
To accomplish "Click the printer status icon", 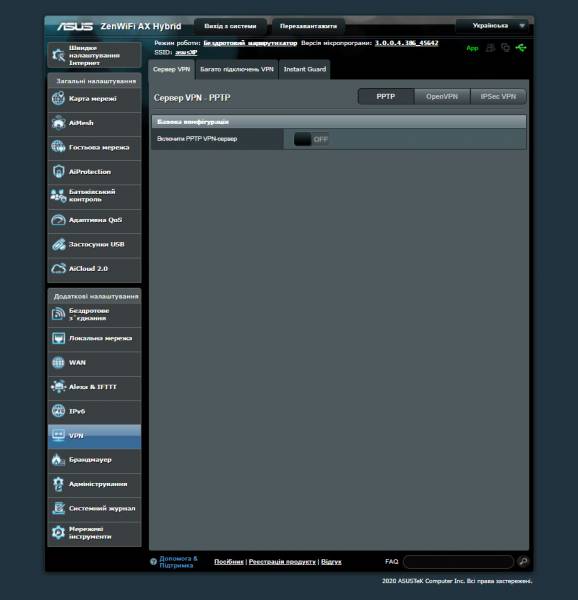I will (x=490, y=48).
